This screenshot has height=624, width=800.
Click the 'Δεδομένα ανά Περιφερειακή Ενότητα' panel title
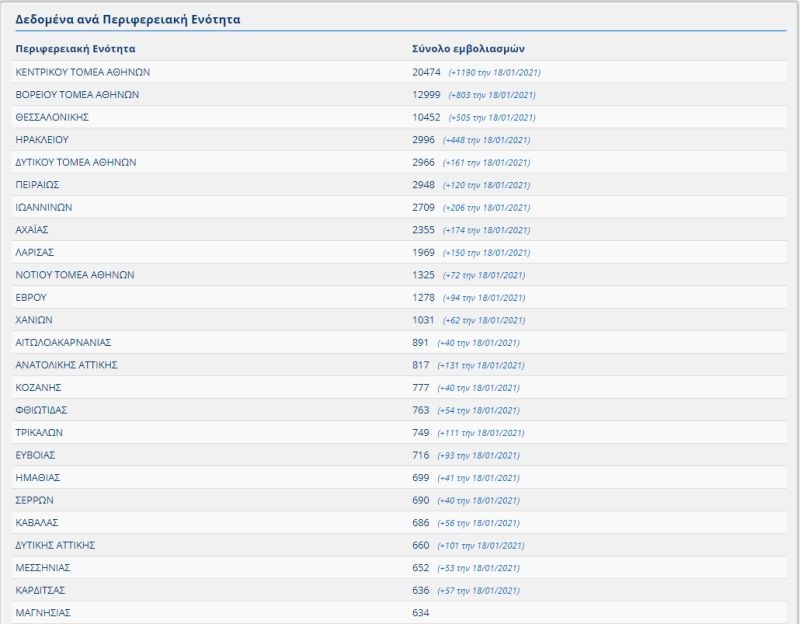pyautogui.click(x=127, y=19)
